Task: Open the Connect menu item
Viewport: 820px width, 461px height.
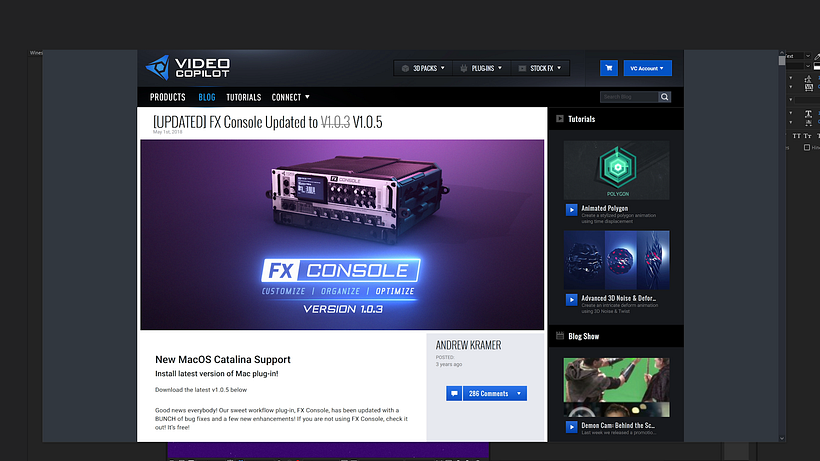Action: [286, 97]
